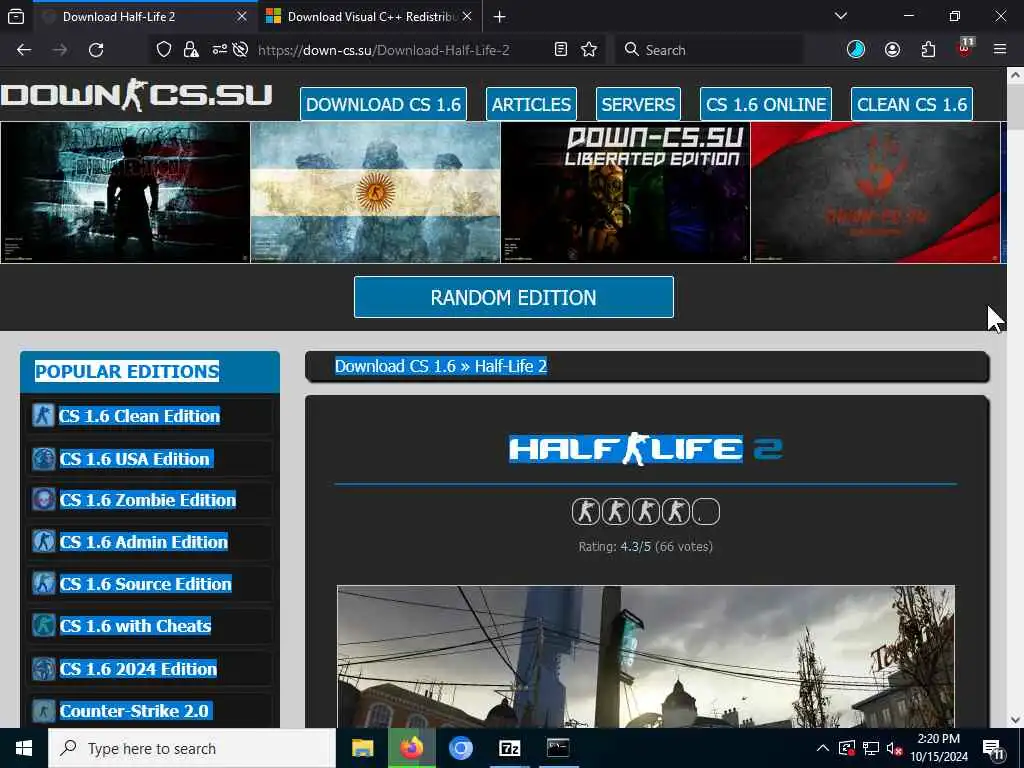Click the page vertical scrollbar thumb
The width and height of the screenshot is (1024, 768).
coord(1015,107)
